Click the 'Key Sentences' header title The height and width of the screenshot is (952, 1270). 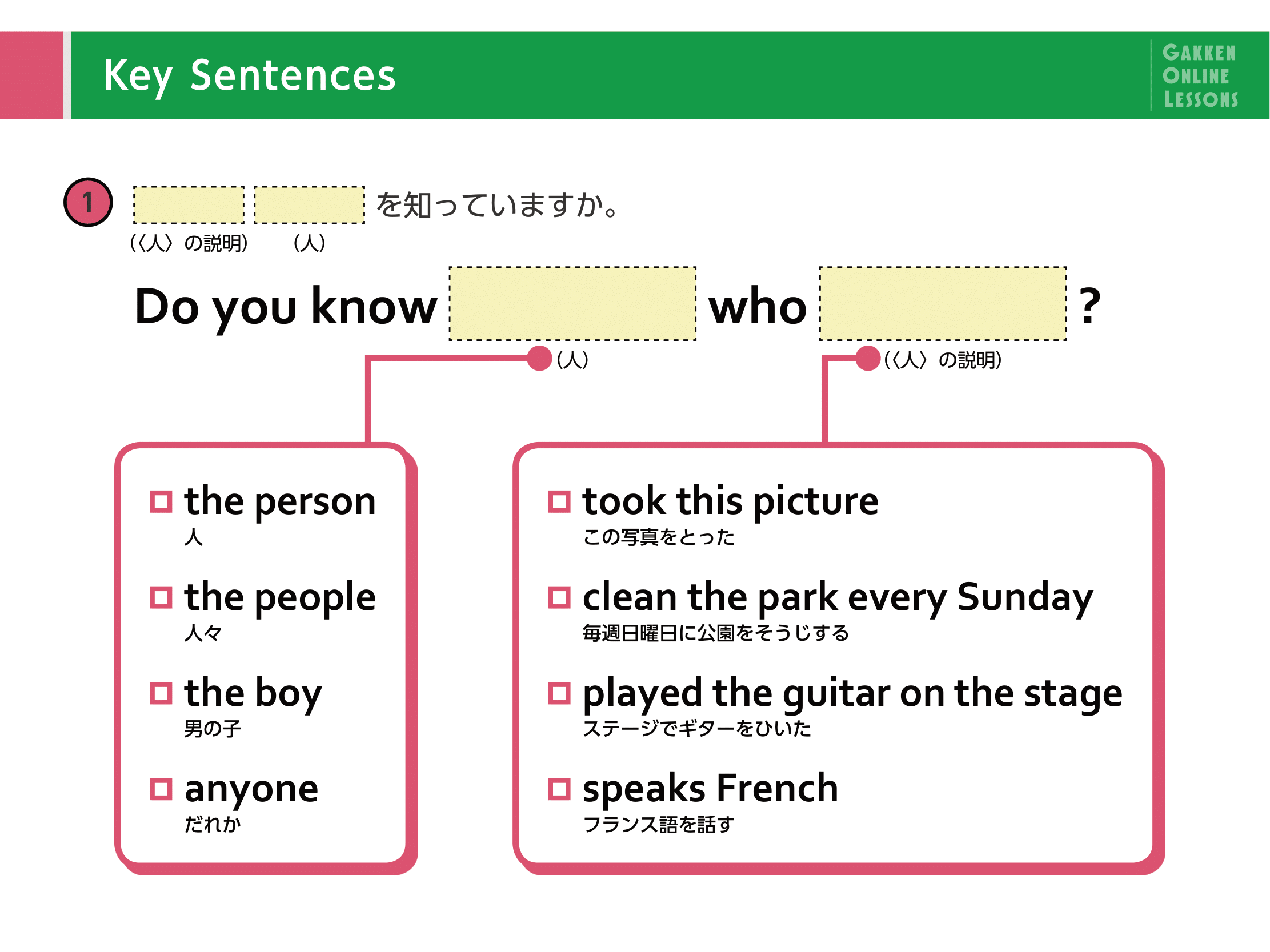point(250,76)
